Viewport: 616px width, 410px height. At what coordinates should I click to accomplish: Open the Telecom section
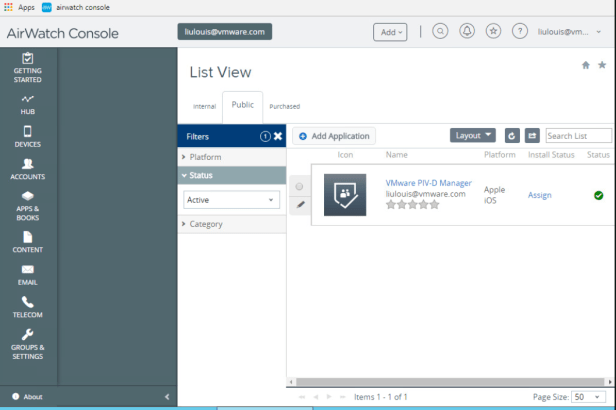tap(28, 307)
